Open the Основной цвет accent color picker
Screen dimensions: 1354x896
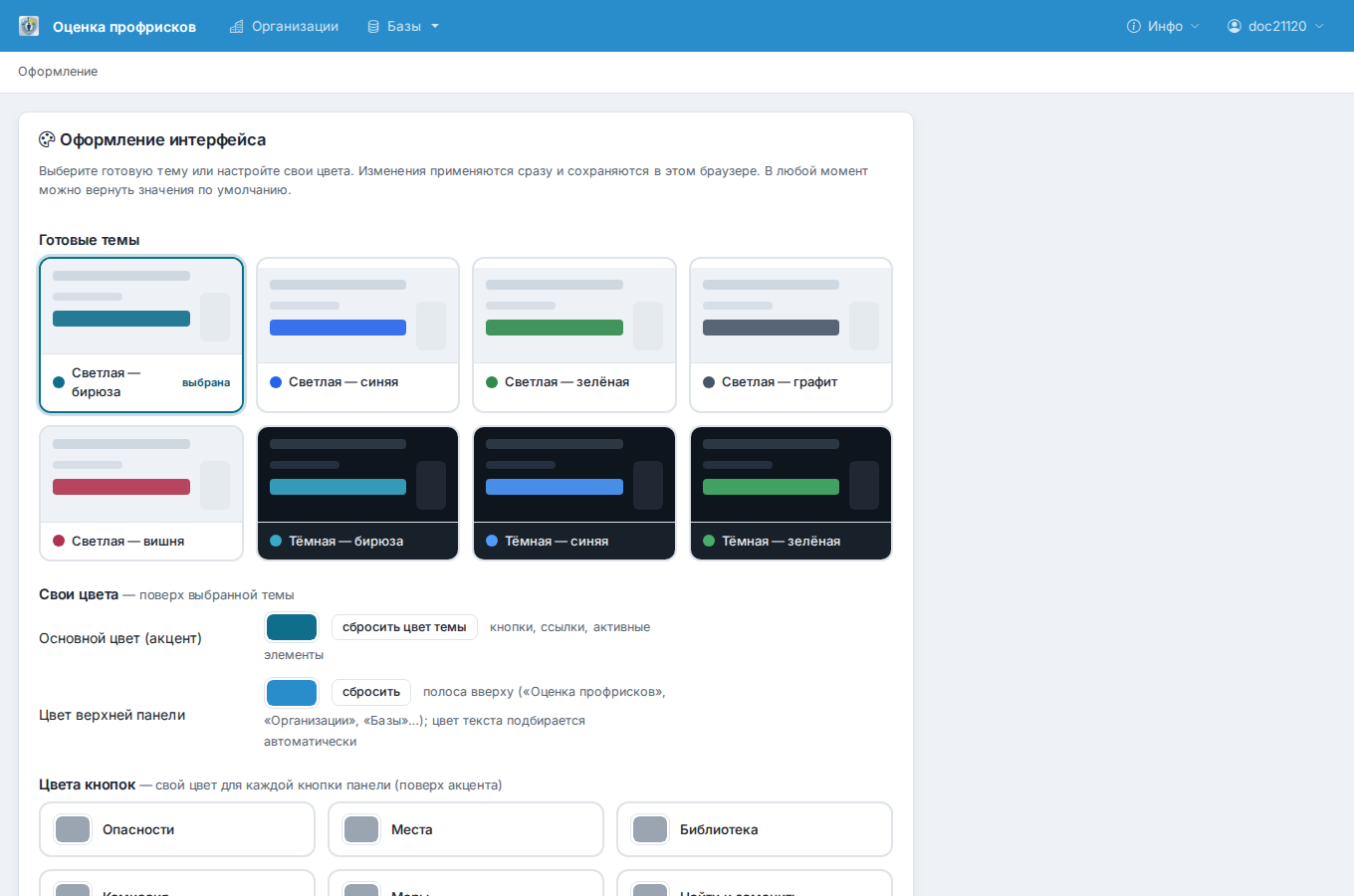292,627
